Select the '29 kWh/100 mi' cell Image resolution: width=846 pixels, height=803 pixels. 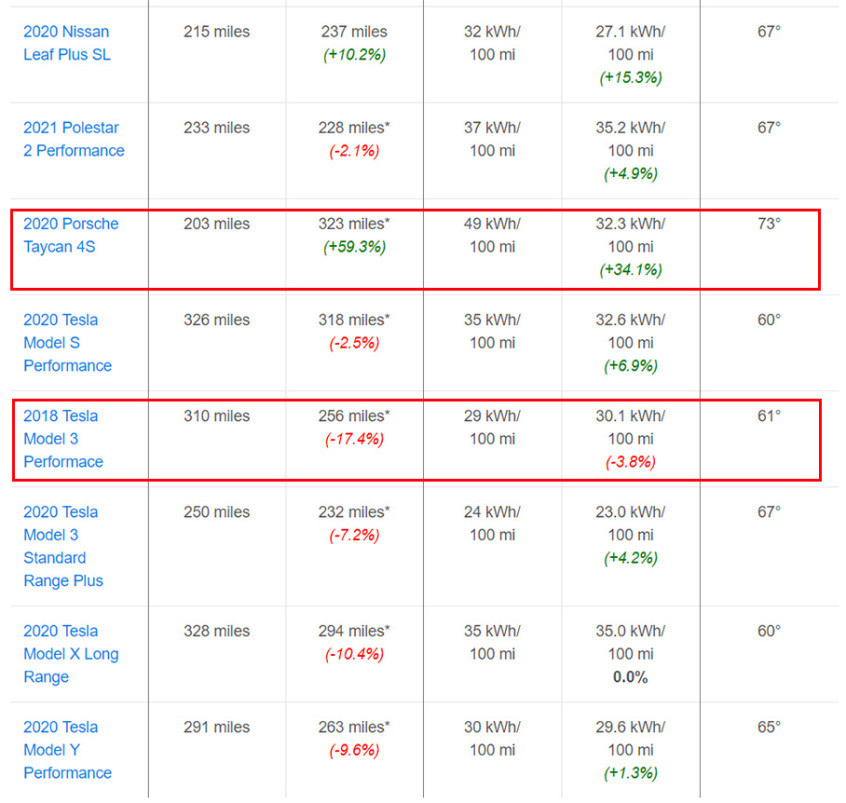pyautogui.click(x=492, y=427)
